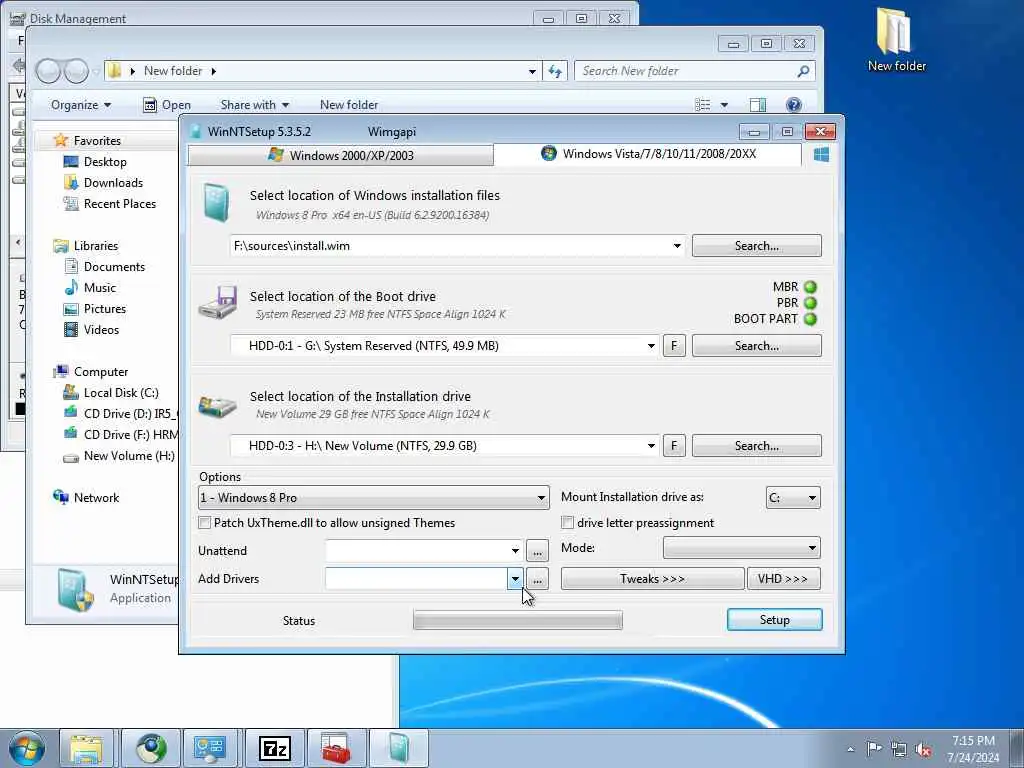1024x768 pixels.
Task: Expand the install.wim path dropdown
Action: coord(677,246)
